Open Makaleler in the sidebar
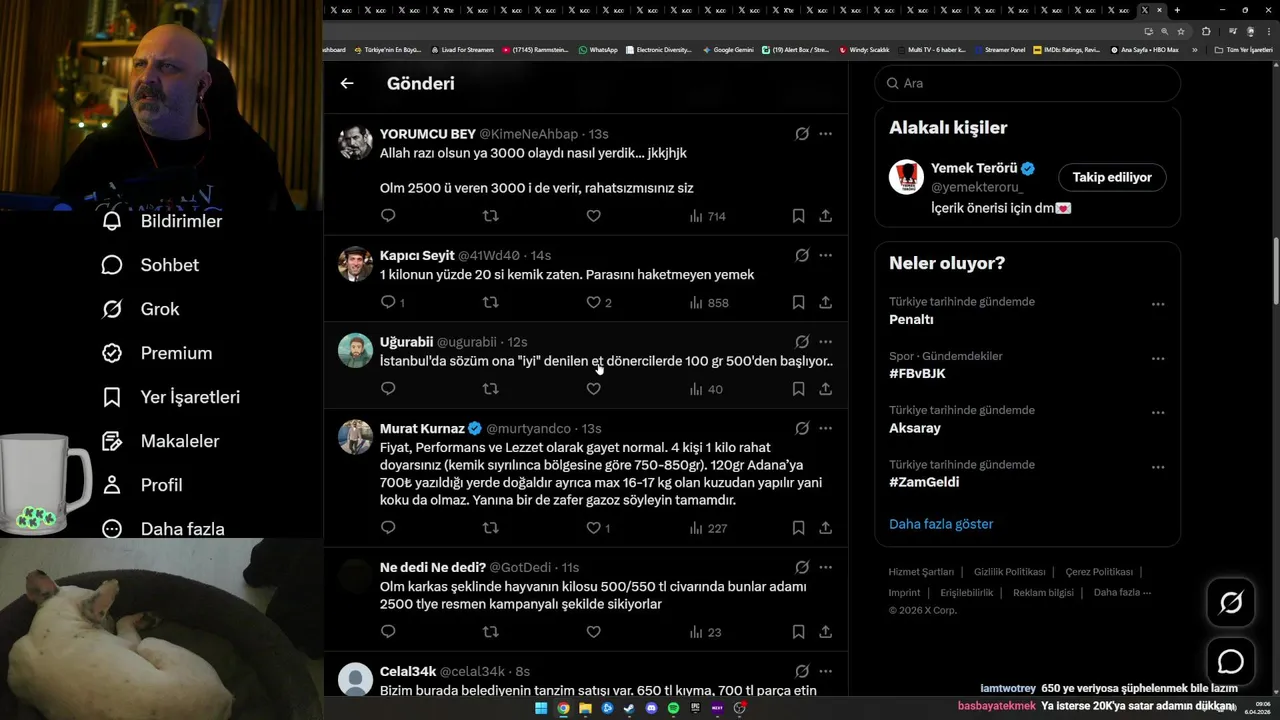Image resolution: width=1280 pixels, height=720 pixels. pyautogui.click(x=160, y=441)
